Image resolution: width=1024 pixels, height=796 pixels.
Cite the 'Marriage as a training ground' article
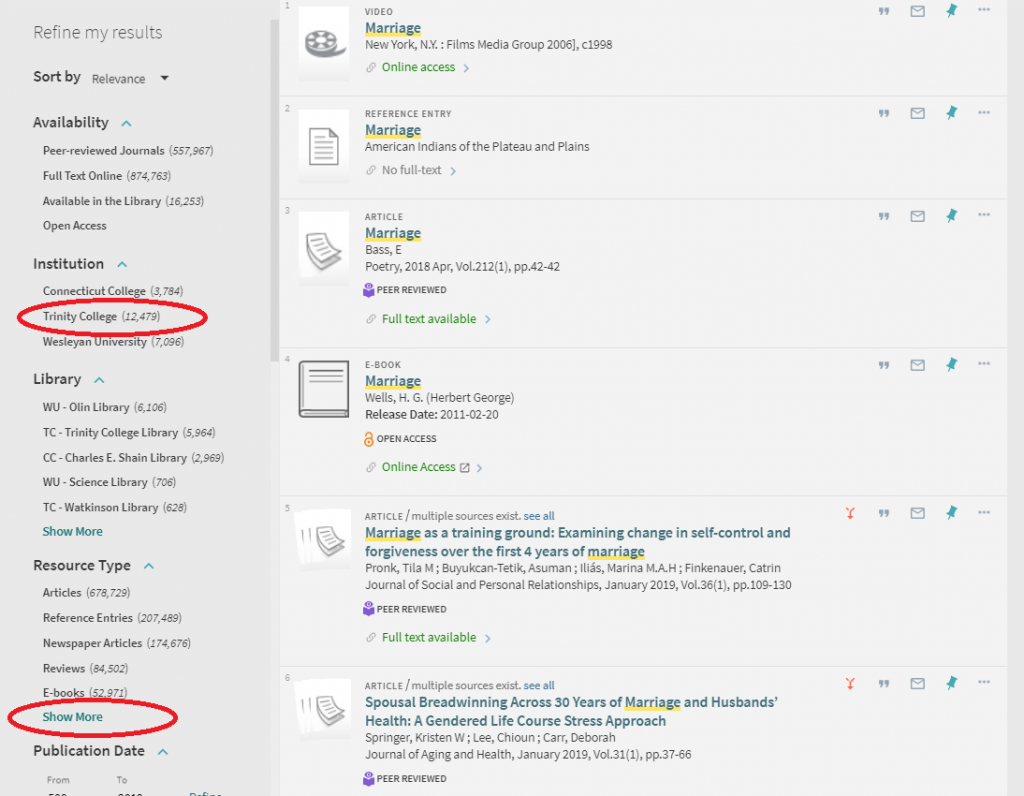pos(884,513)
